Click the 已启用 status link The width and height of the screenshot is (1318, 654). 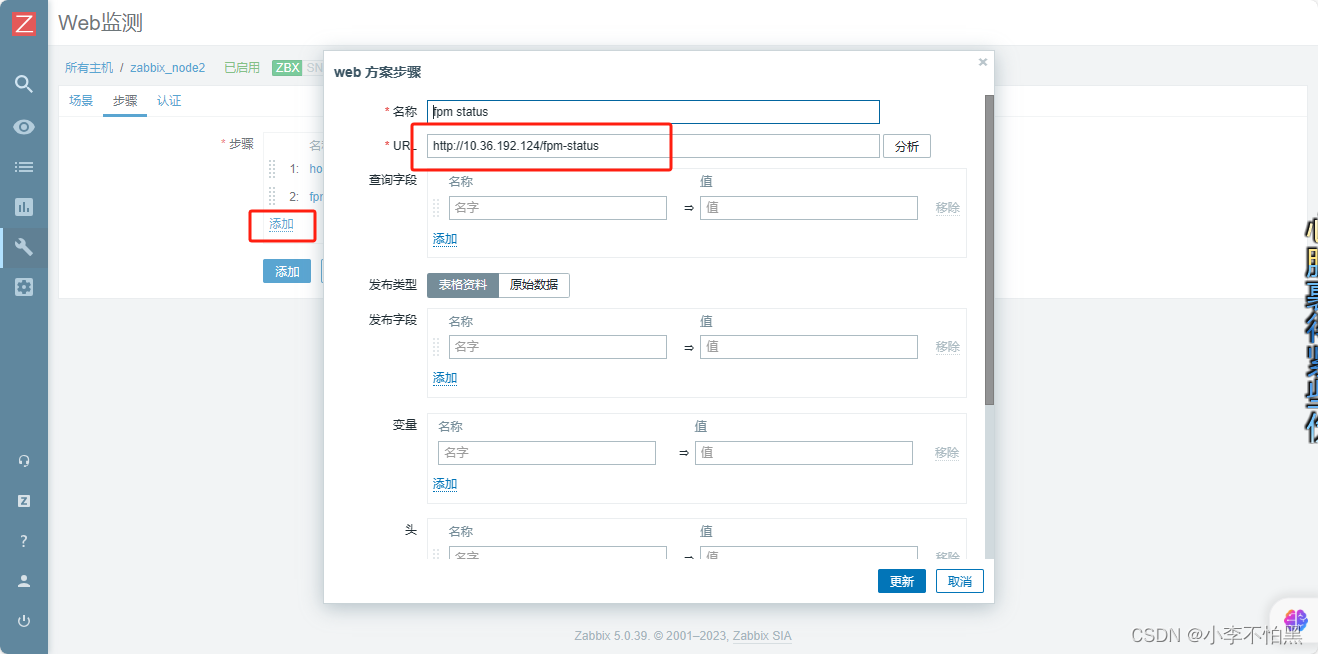tap(242, 68)
